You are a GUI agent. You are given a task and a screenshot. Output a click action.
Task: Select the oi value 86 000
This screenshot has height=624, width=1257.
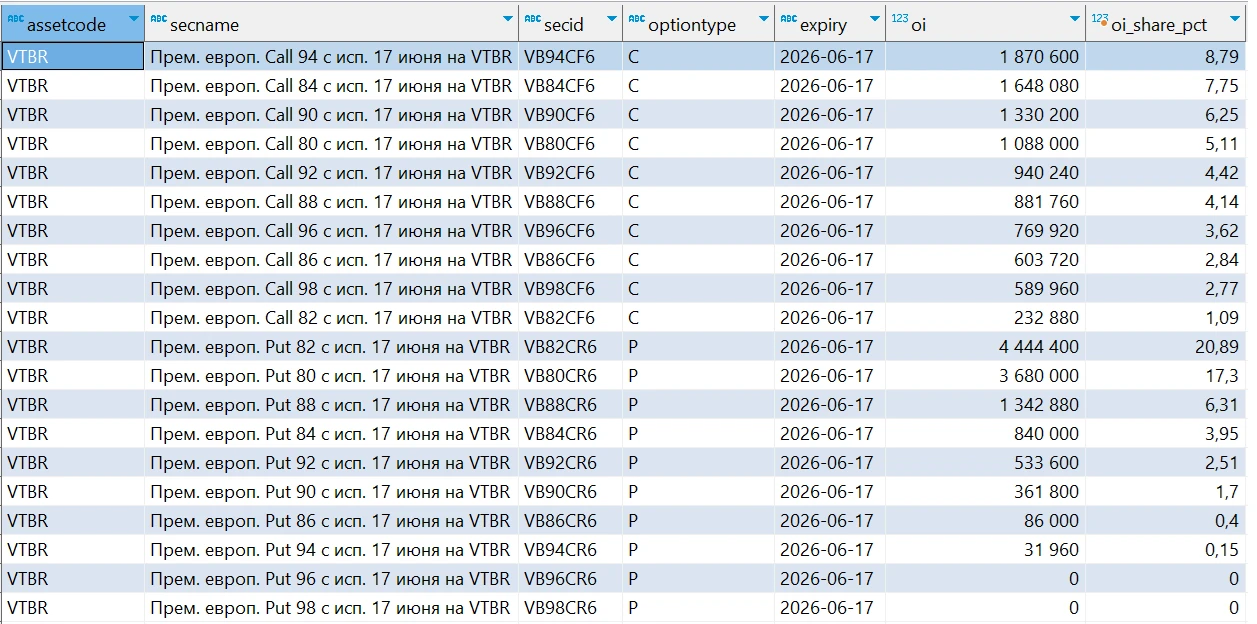click(985, 521)
